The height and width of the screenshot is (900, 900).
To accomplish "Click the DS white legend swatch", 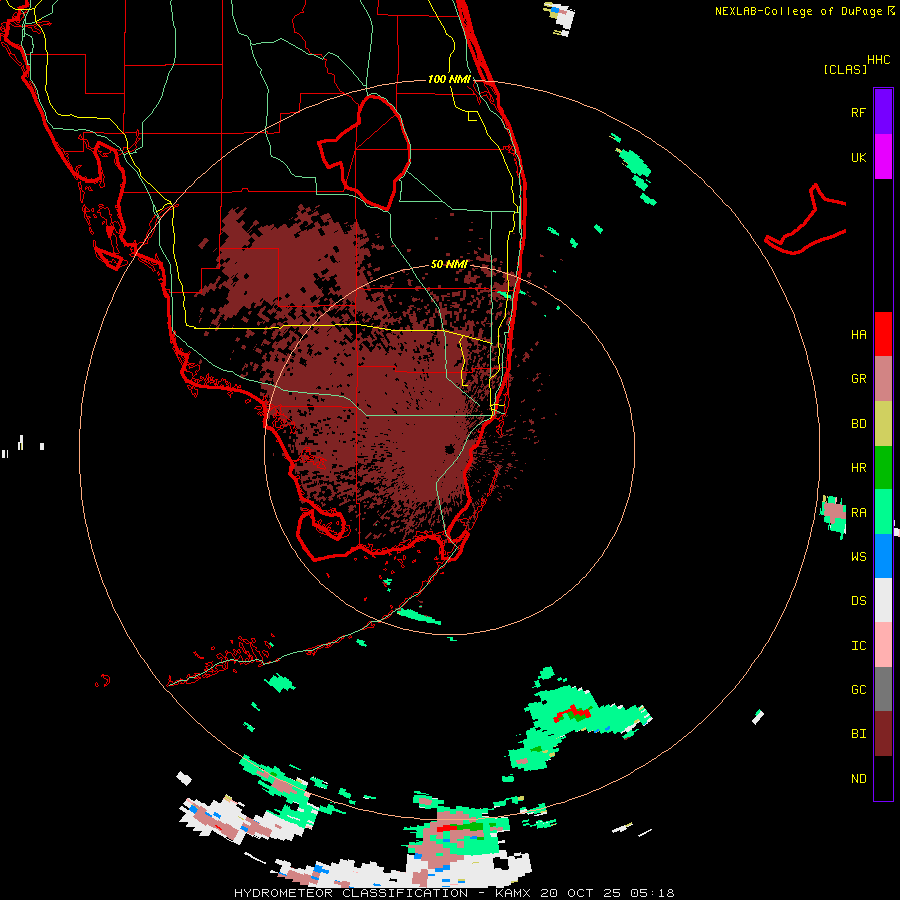I will 883,600.
